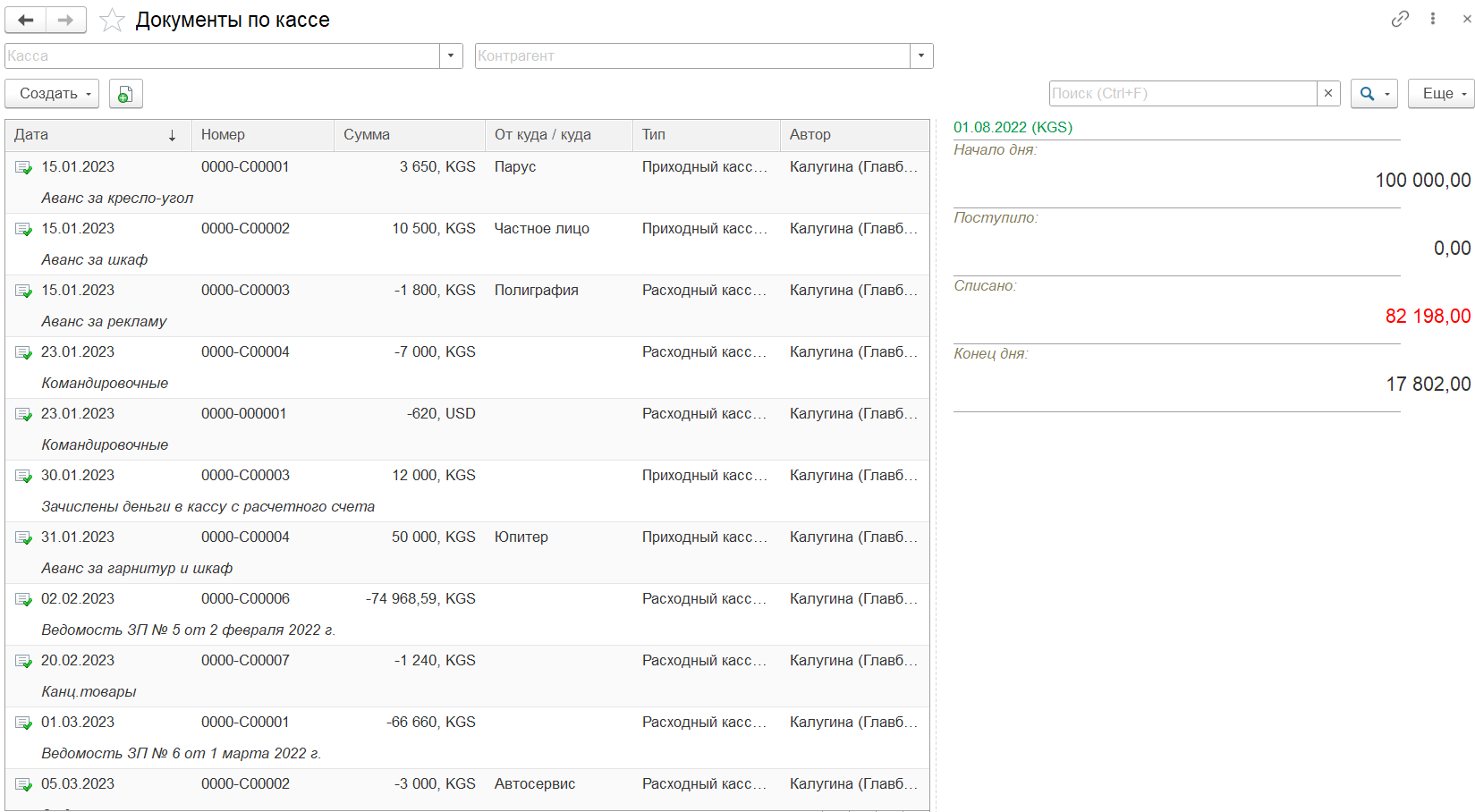Select the cell with sum 3 650, KGS
Viewport: 1475px width, 812px height.
coord(437,167)
